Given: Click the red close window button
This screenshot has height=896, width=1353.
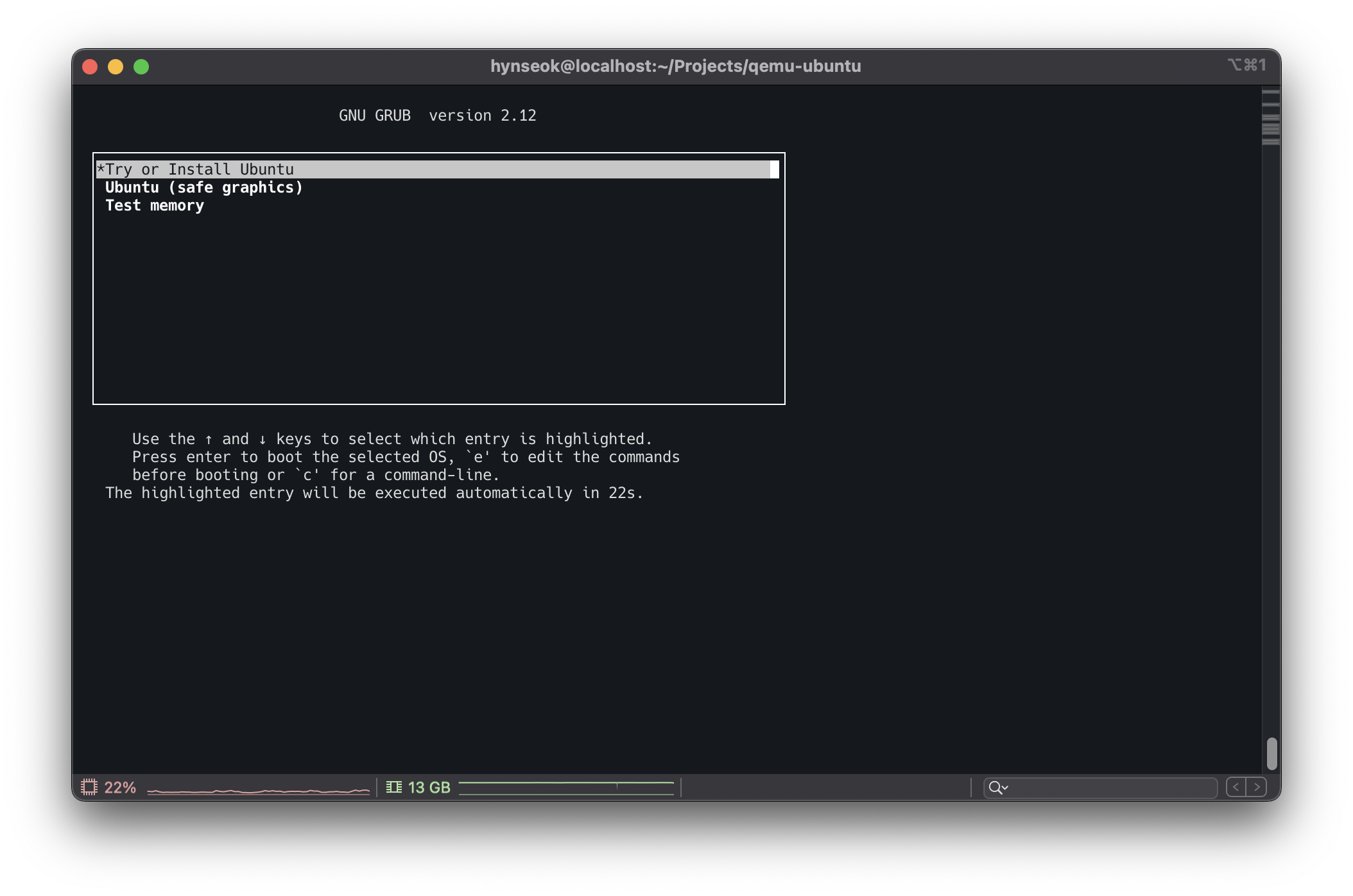Looking at the screenshot, I should pos(90,67).
